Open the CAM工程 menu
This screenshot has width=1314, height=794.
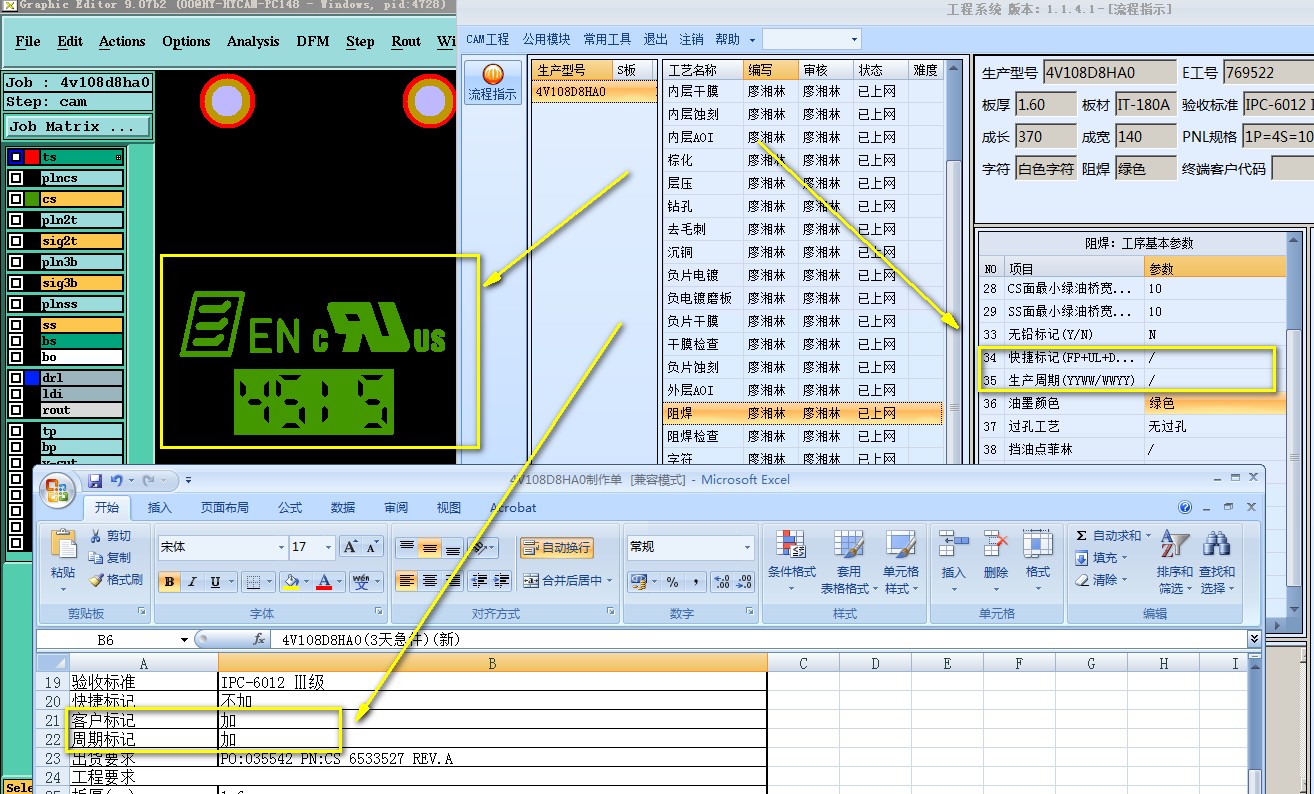click(488, 39)
